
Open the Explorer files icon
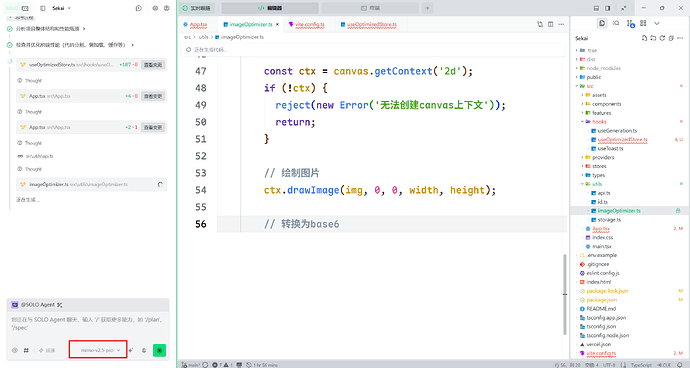(x=602, y=23)
